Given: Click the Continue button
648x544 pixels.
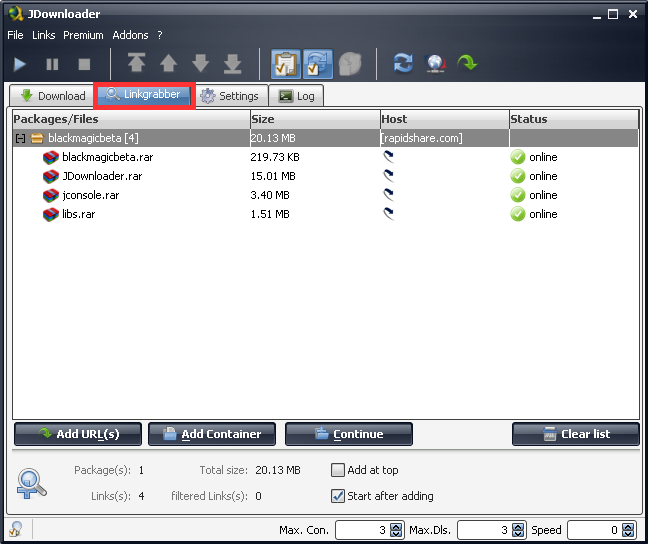Looking at the screenshot, I should click(349, 434).
